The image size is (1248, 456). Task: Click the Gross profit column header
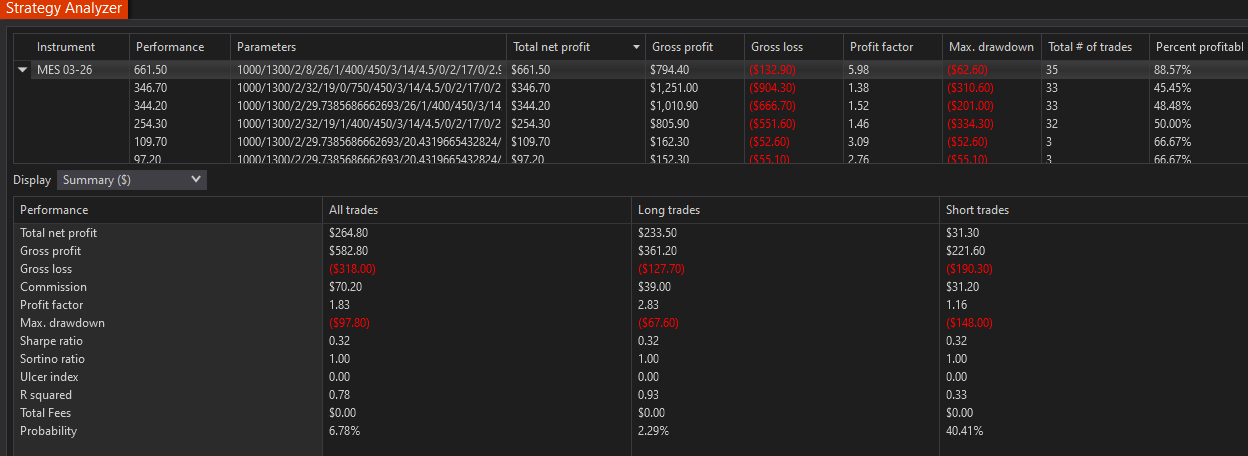coord(682,47)
